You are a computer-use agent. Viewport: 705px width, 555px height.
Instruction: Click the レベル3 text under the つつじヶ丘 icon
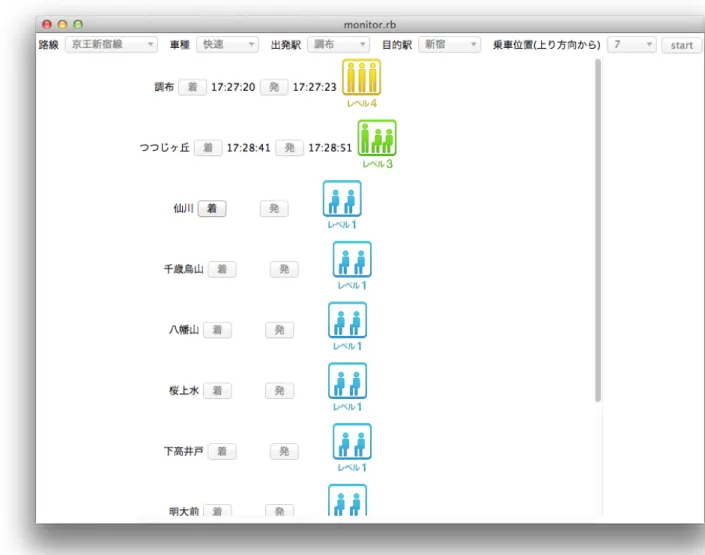point(377,164)
